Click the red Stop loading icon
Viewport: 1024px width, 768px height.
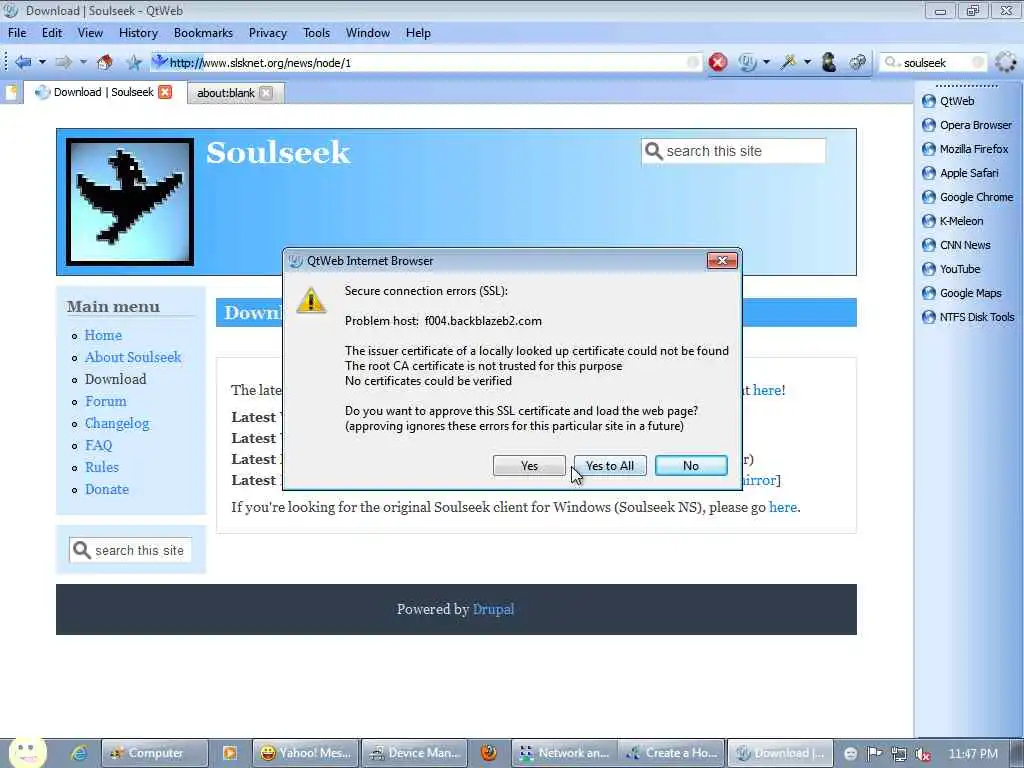tap(718, 63)
